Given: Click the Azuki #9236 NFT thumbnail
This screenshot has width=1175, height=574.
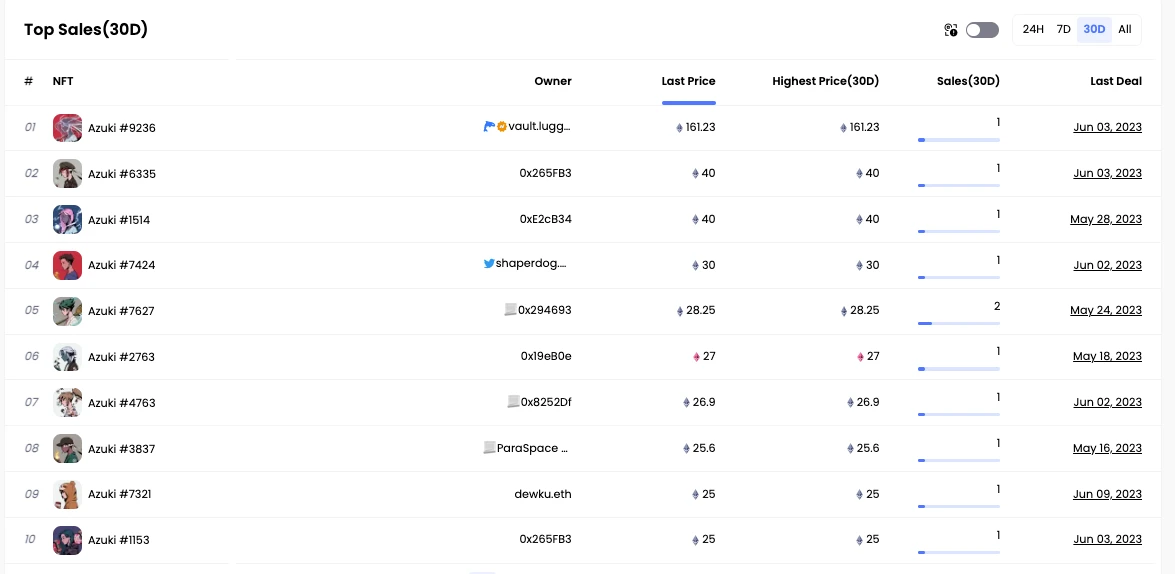Looking at the screenshot, I should [67, 128].
